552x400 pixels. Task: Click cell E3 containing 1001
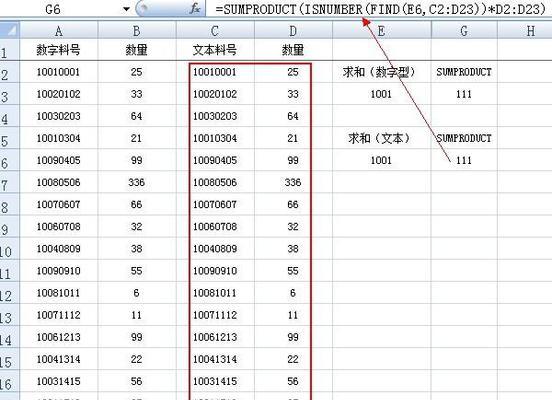[x=381, y=94]
